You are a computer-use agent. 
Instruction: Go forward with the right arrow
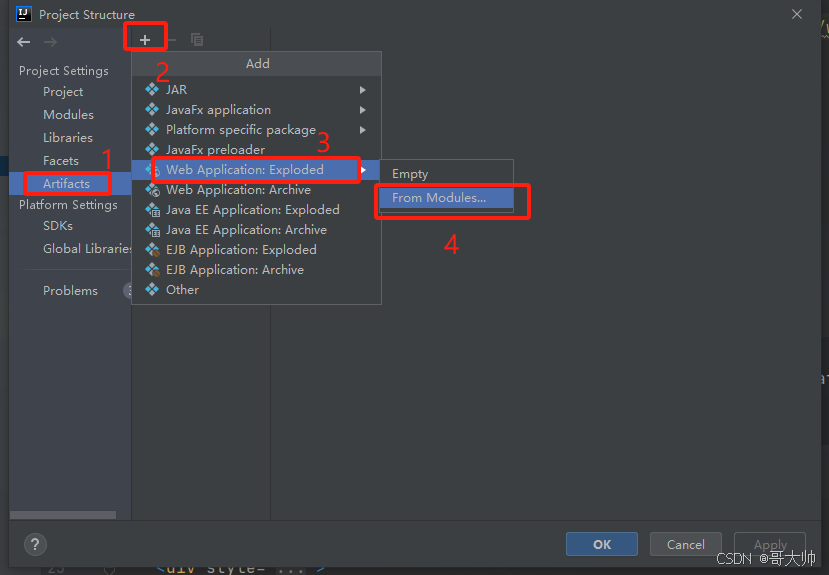(x=50, y=42)
